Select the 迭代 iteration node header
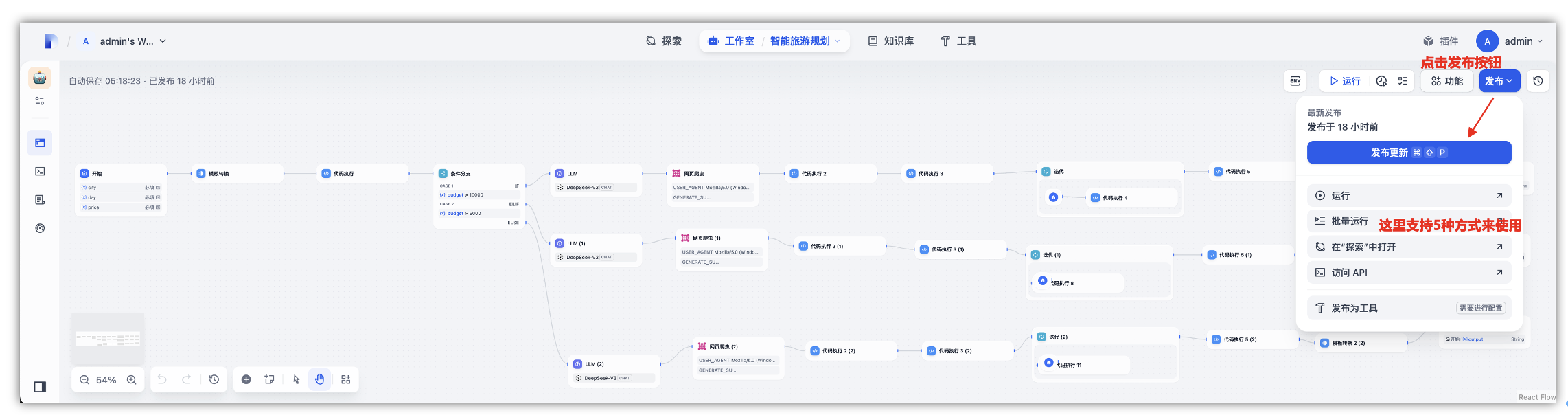1568x415 pixels. 1110,172
